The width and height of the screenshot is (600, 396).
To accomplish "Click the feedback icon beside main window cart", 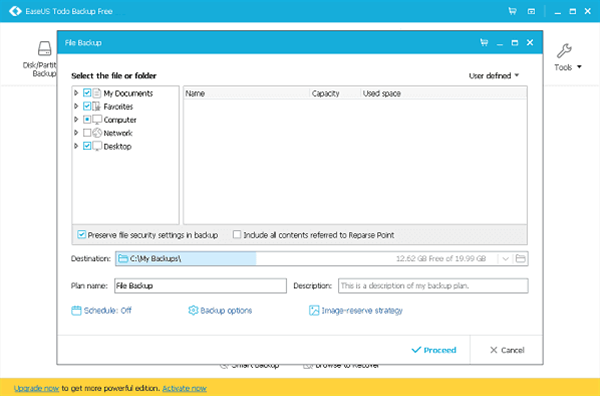I will 531,11.
